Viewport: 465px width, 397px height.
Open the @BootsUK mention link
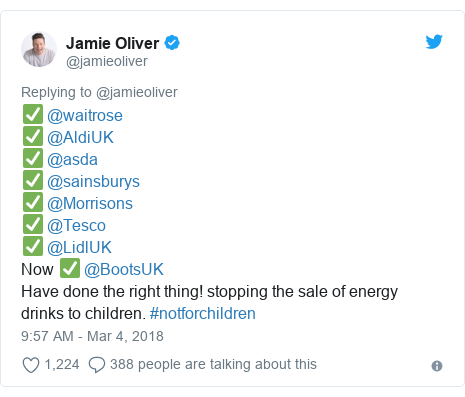coord(124,270)
